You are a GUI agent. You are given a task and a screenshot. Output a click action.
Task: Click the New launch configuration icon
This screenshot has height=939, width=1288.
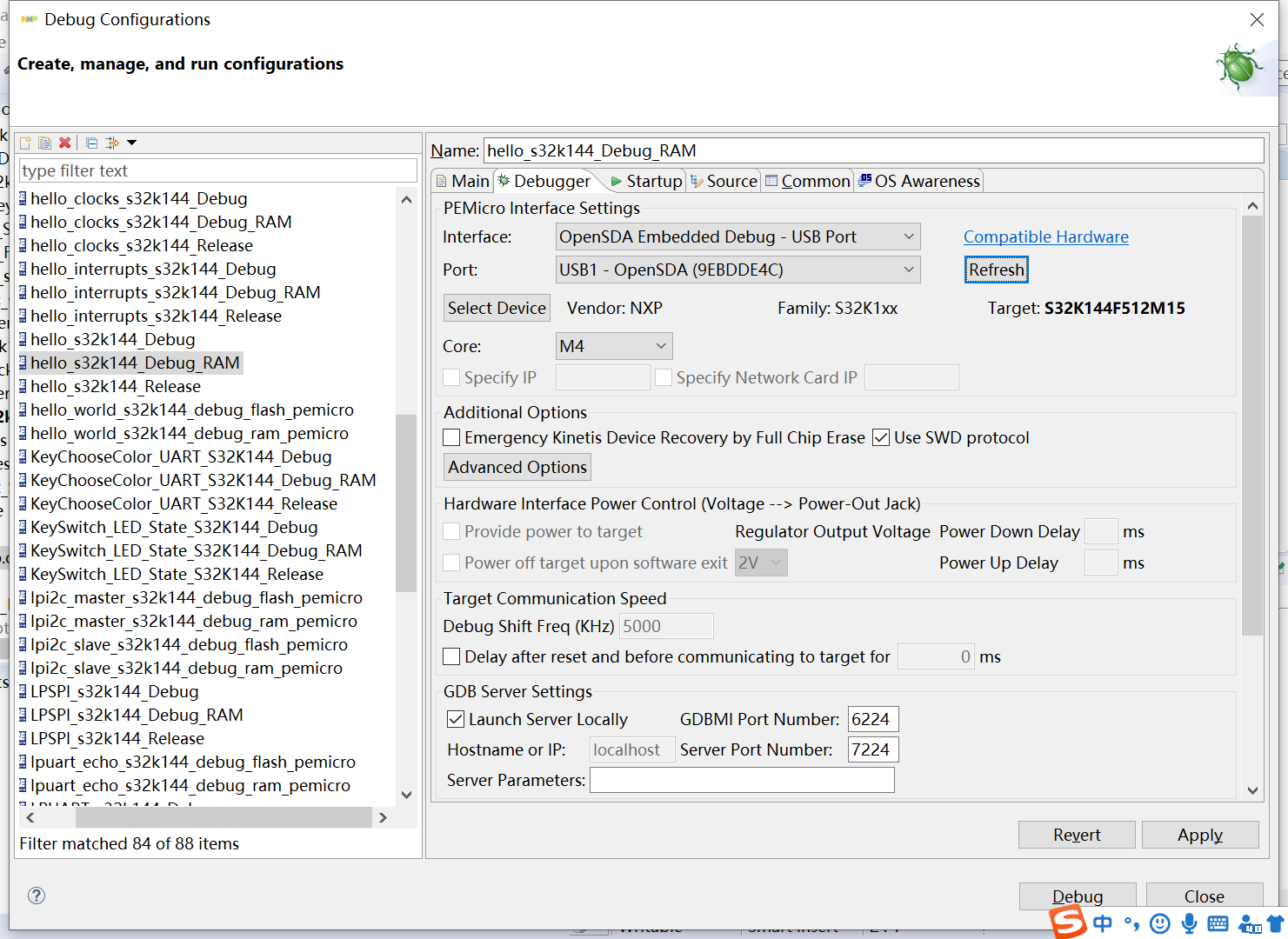point(25,143)
